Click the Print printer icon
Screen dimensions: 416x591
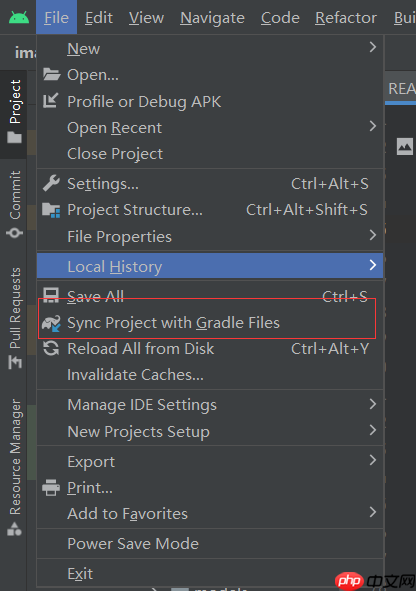51,487
